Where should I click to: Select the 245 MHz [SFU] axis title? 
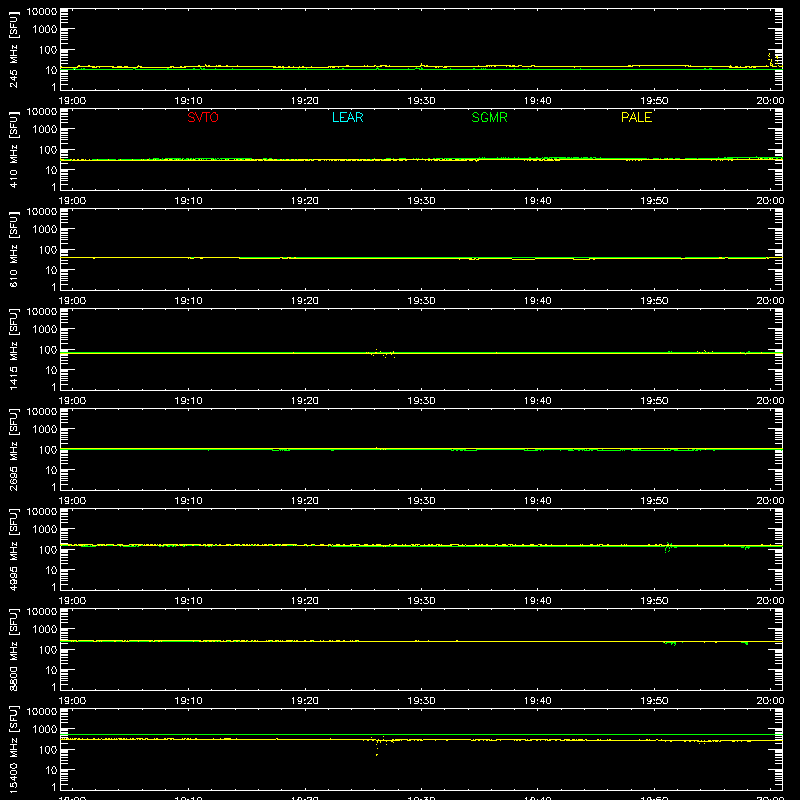14,49
